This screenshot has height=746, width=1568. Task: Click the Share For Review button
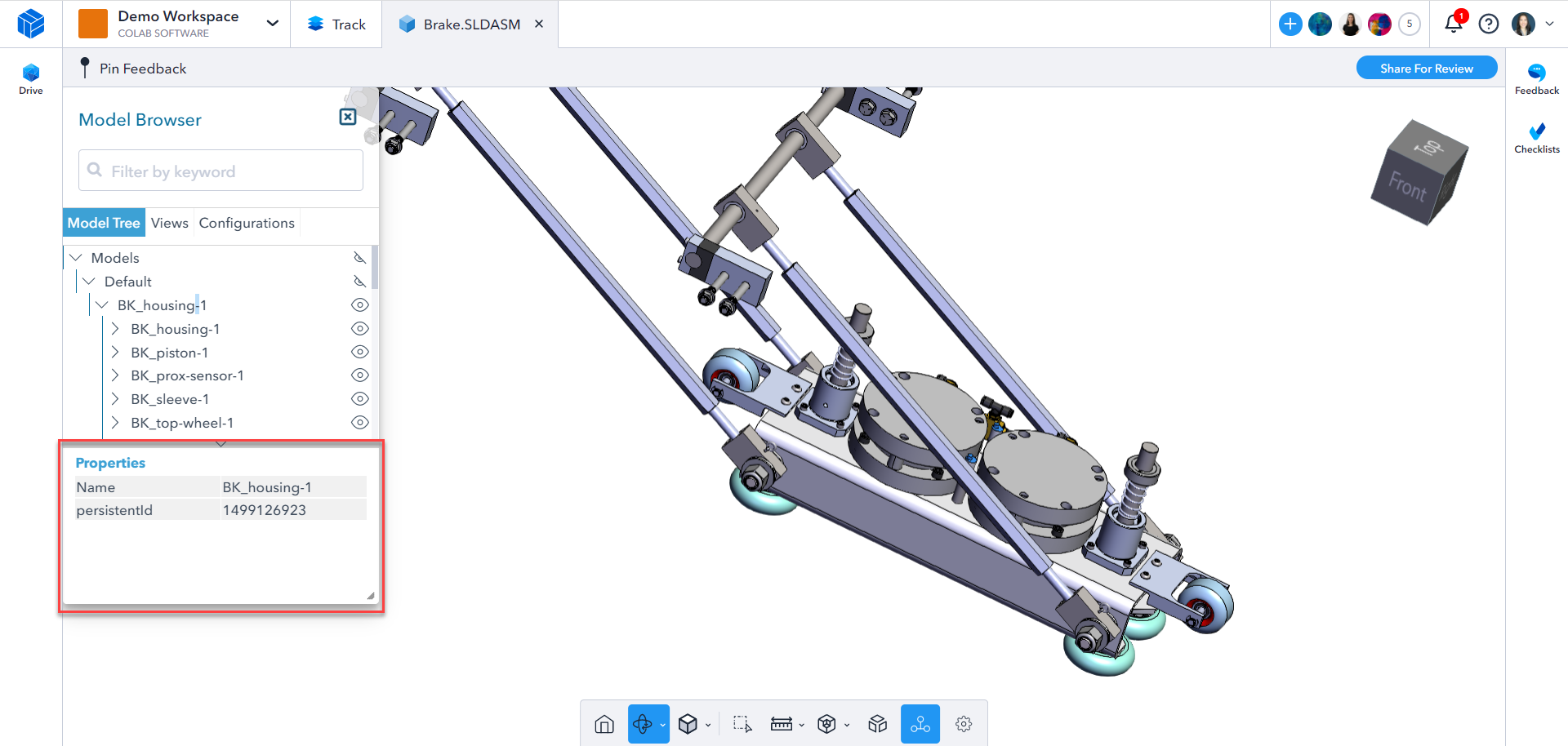(1427, 68)
